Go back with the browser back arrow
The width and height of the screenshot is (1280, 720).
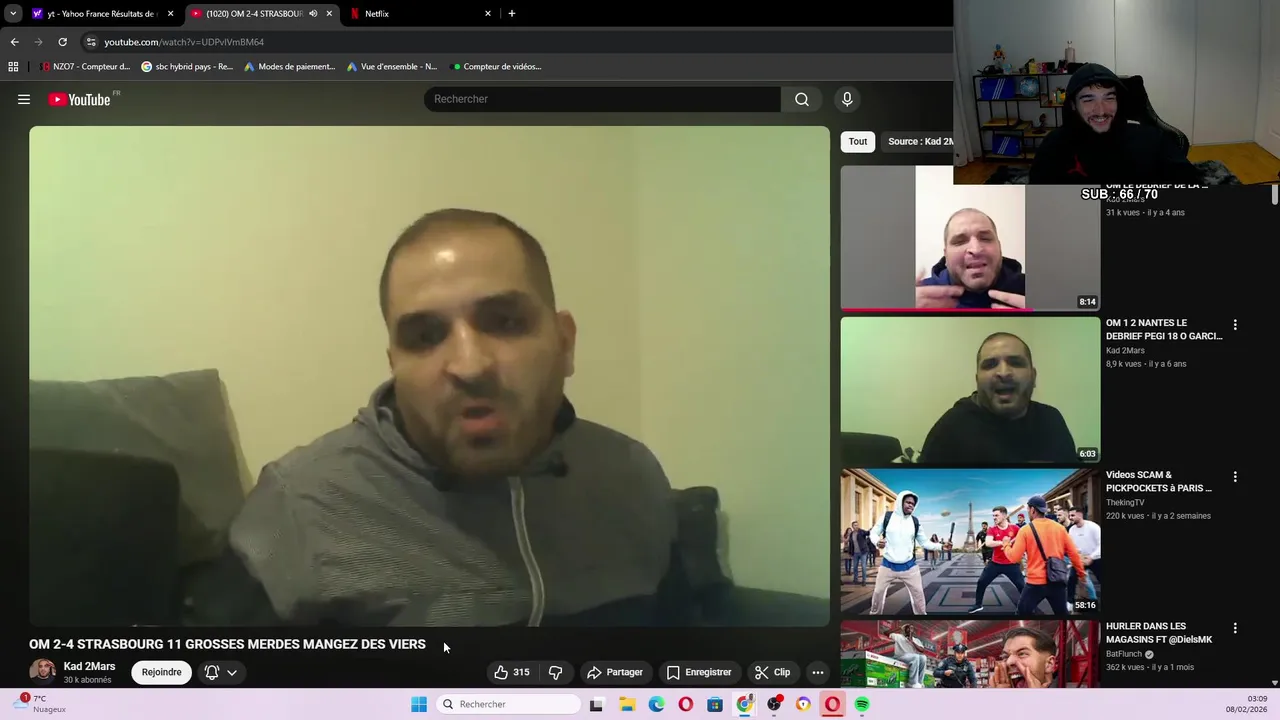click(x=14, y=42)
